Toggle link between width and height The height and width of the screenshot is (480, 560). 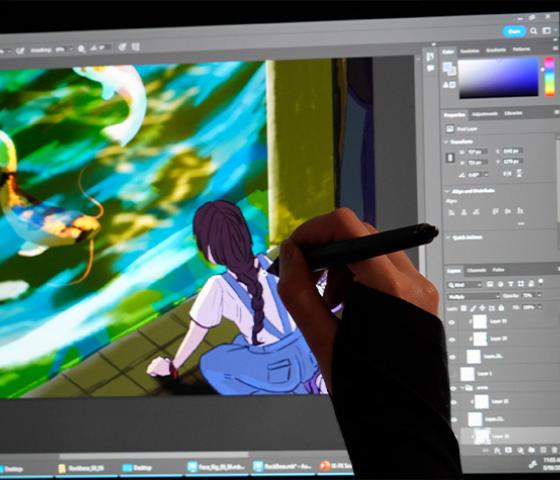[x=450, y=158]
